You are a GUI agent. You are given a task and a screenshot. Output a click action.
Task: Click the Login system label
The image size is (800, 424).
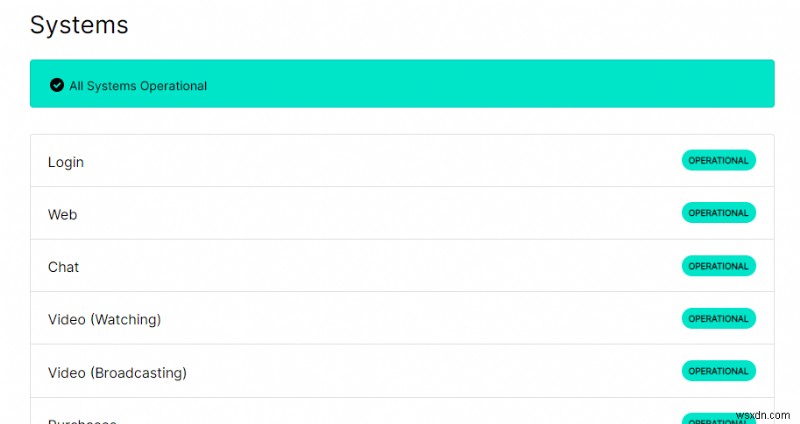(x=66, y=162)
